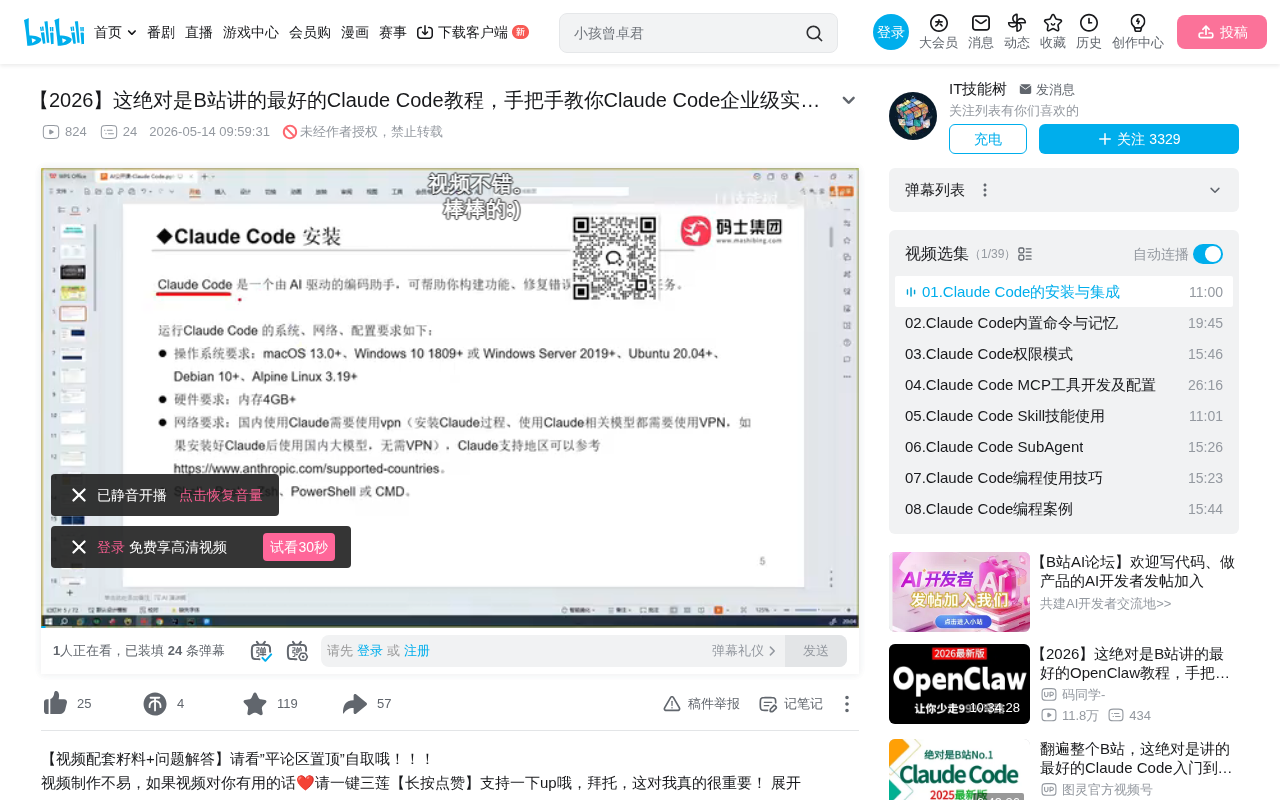
Task: Open the Claude Code入门 recommended video title
Action: click(x=1136, y=758)
